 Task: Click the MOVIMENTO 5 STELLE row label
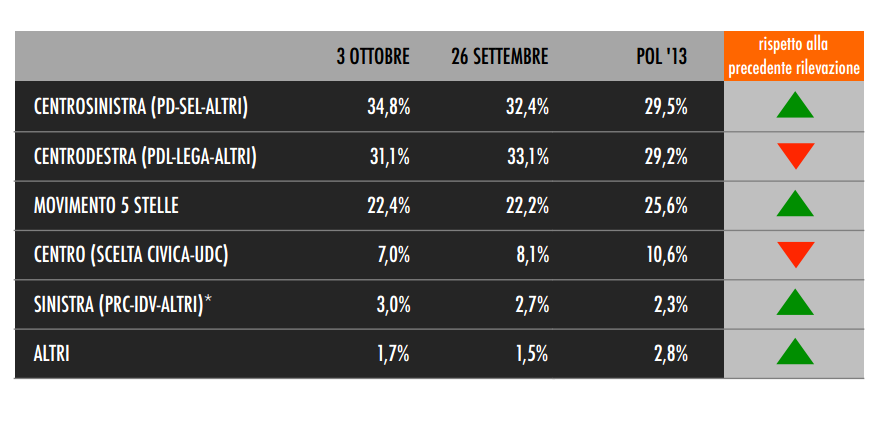pyautogui.click(x=106, y=206)
